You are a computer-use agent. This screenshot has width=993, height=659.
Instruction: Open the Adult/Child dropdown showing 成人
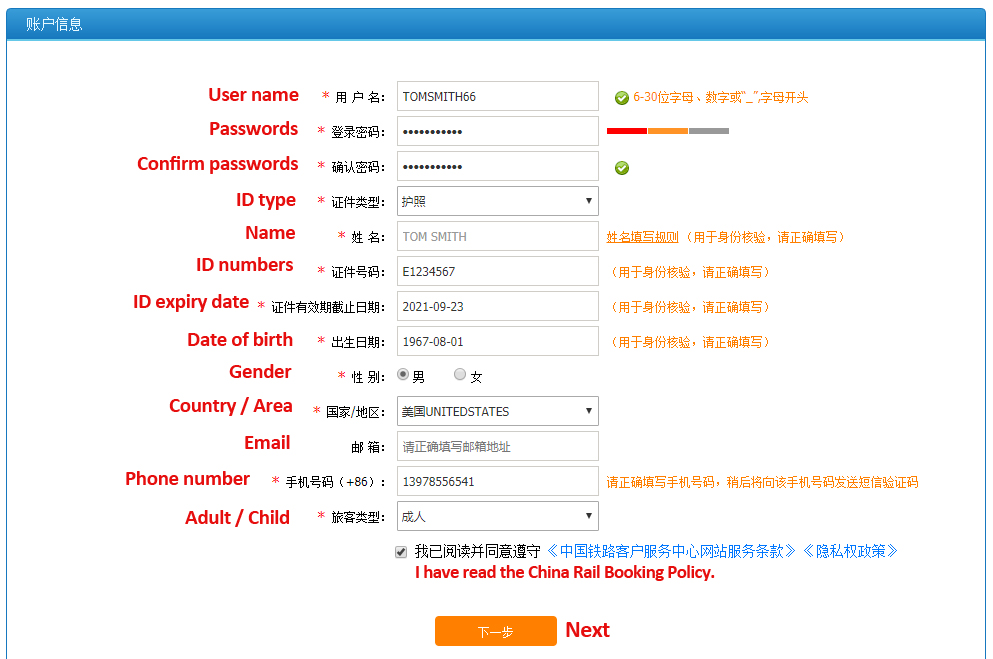pos(497,516)
